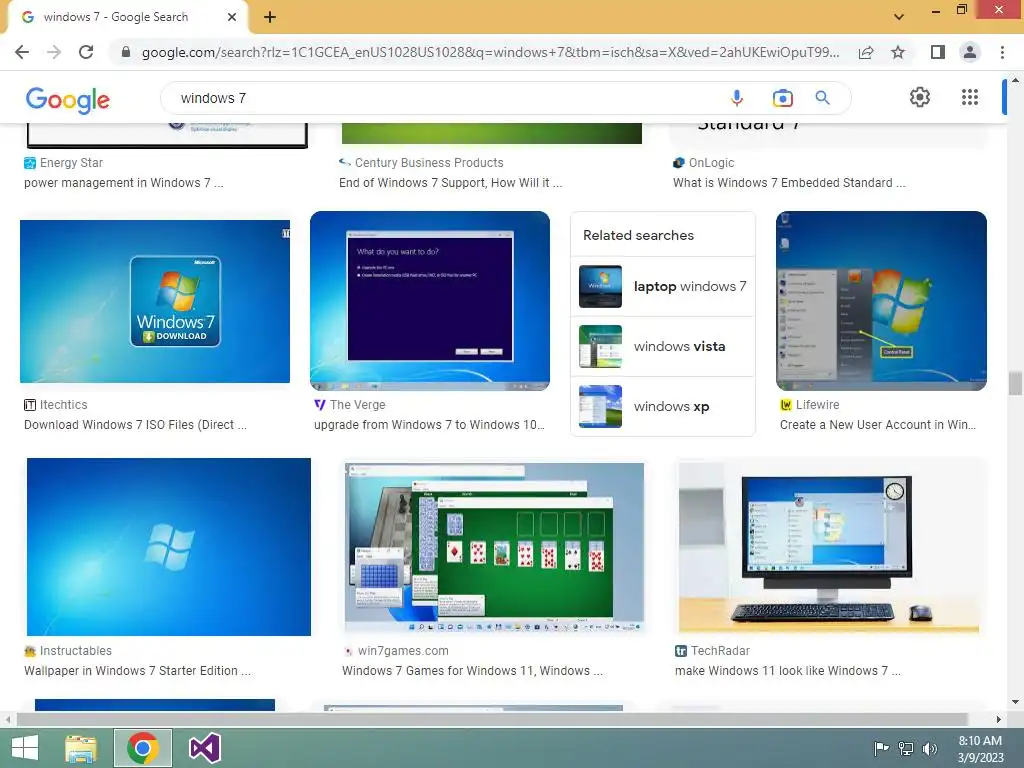Click the Google logo

tap(68, 100)
